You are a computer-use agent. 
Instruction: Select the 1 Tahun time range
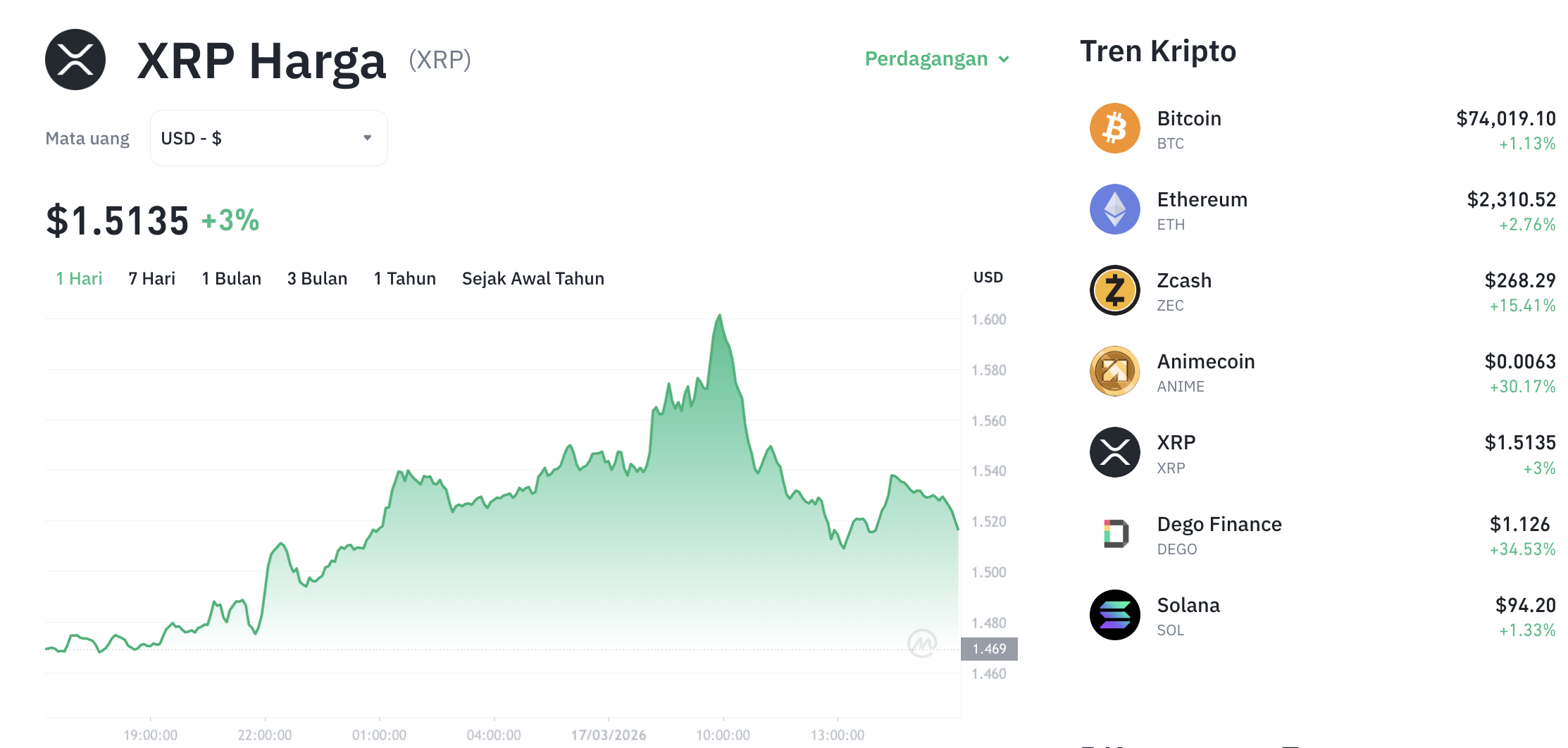click(405, 278)
